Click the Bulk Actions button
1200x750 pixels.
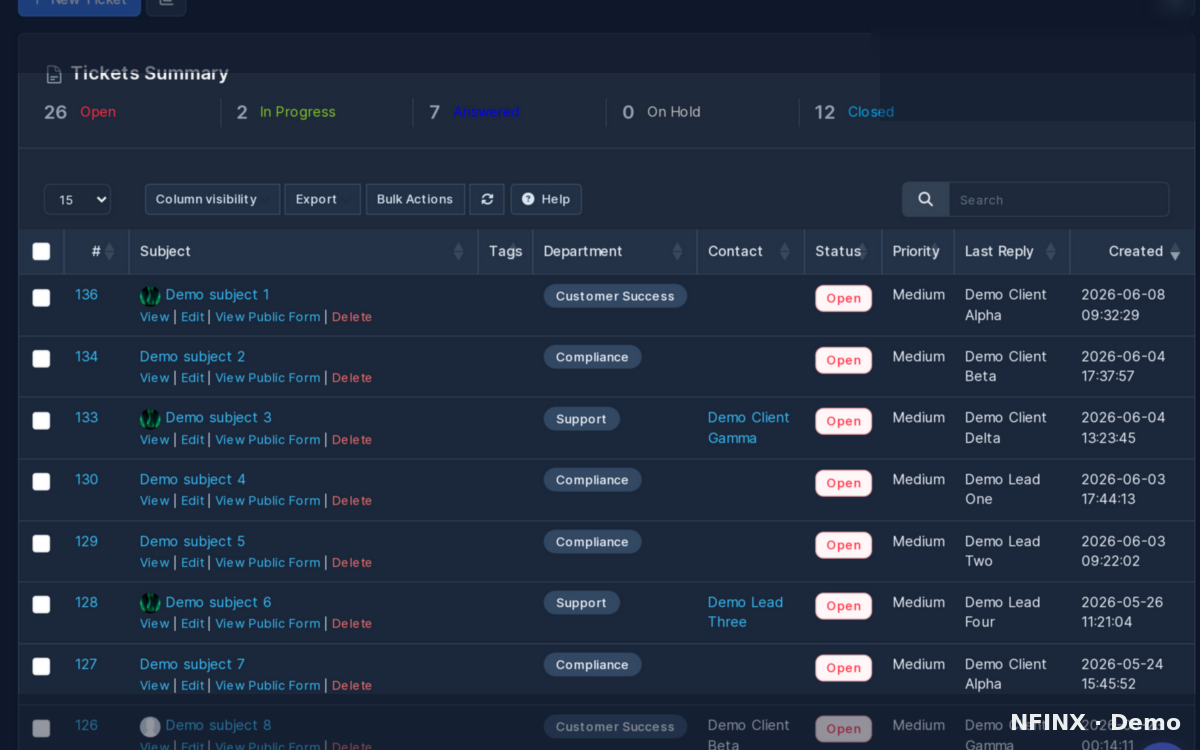point(415,199)
